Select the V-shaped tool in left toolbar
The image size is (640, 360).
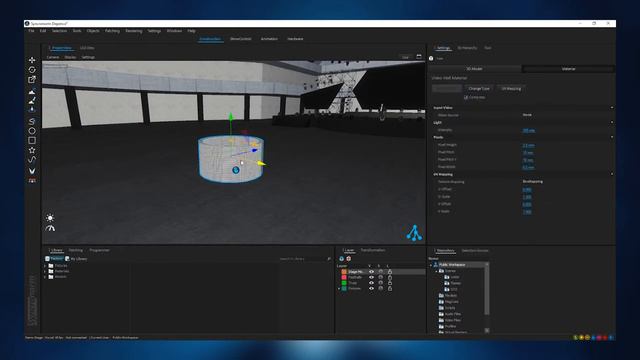(x=32, y=171)
